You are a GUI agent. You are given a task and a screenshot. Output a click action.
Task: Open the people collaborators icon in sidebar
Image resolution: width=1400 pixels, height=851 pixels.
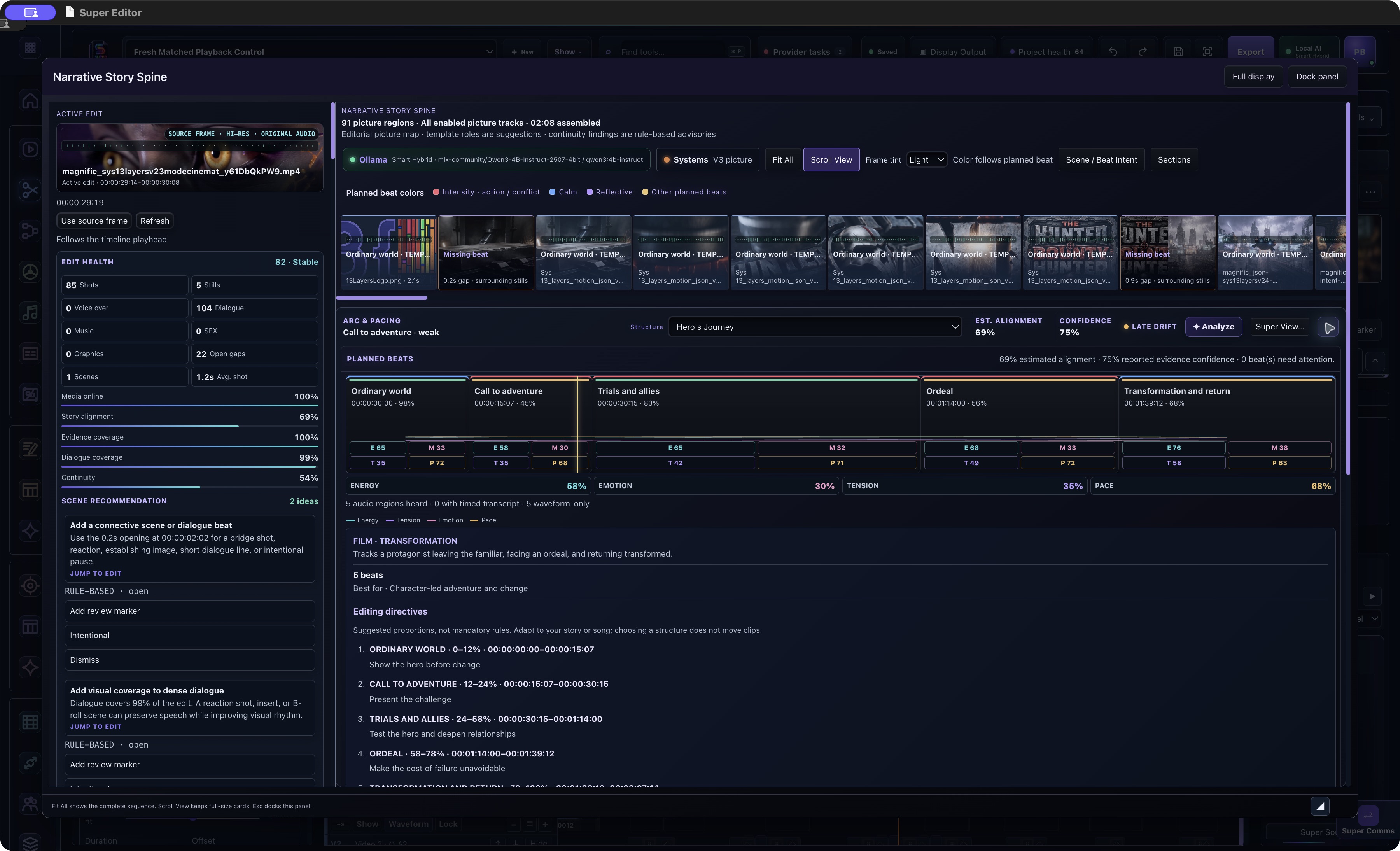coord(30,803)
